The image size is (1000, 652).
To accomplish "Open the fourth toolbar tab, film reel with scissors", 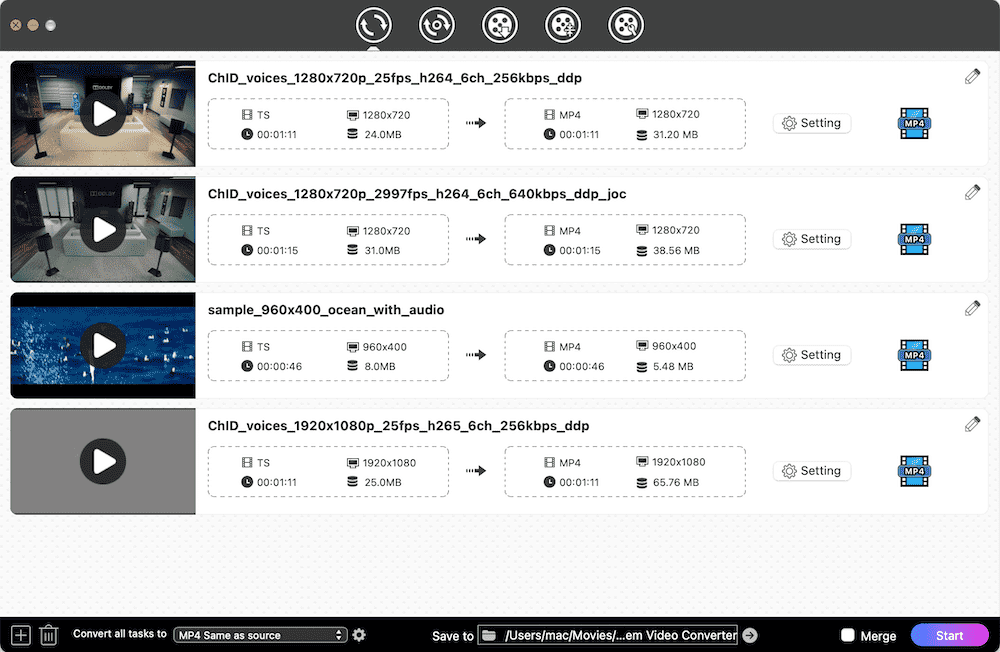I will [563, 26].
